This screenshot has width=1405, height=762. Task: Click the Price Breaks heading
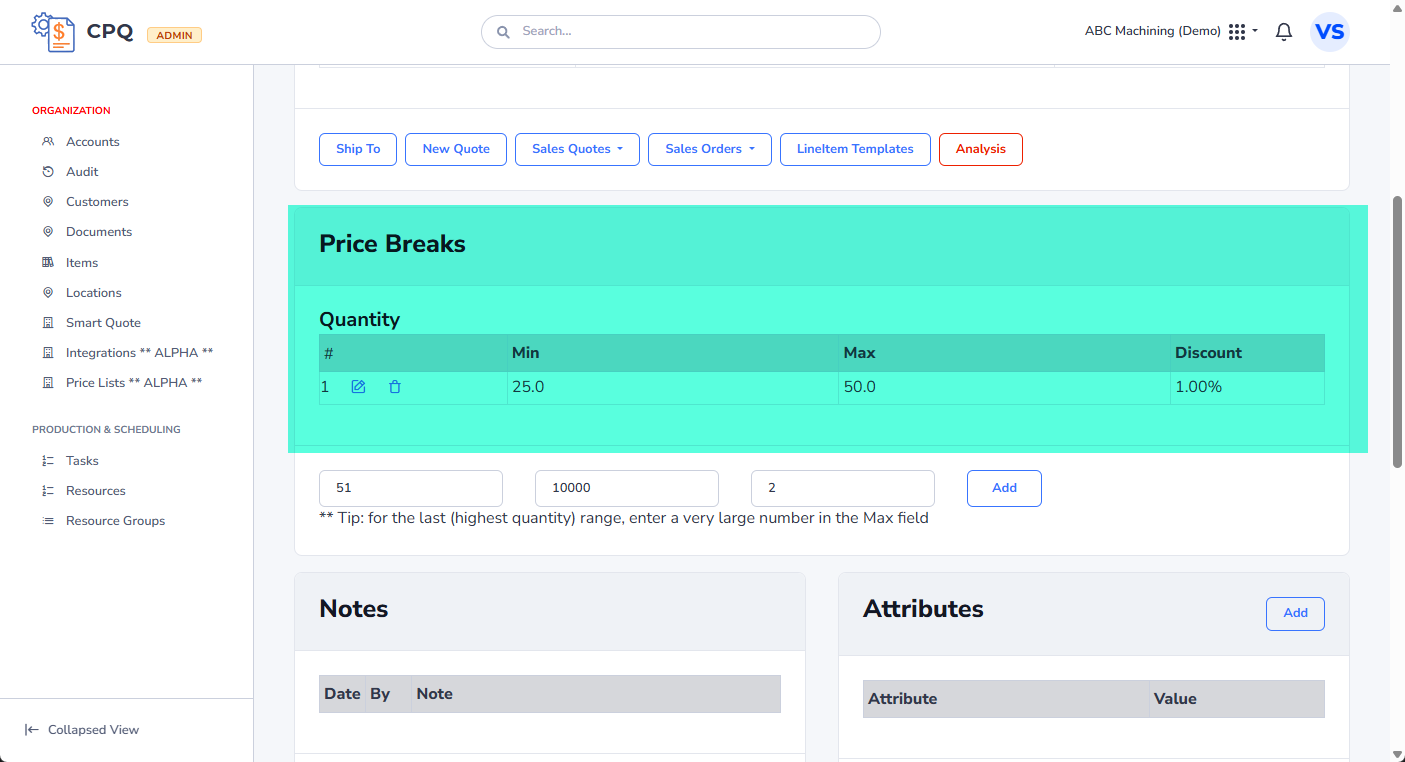click(x=392, y=244)
